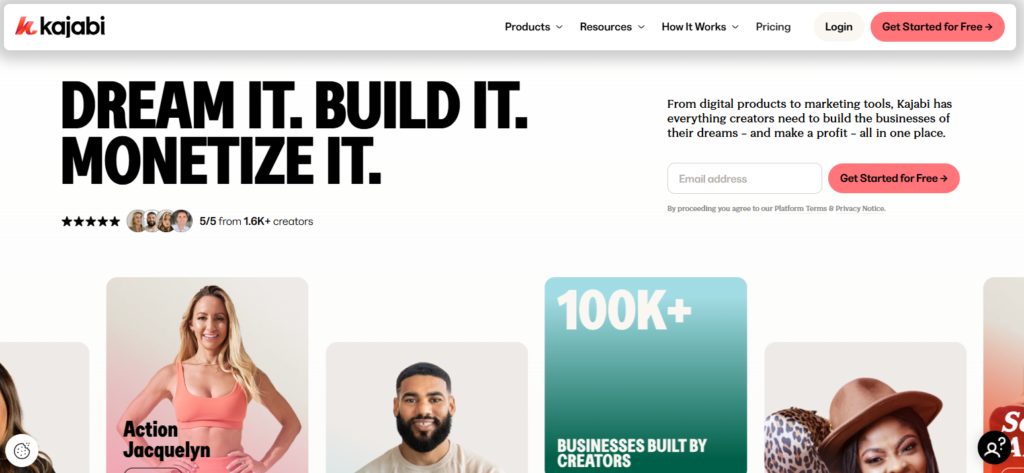1024x473 pixels.
Task: Open the Products menu item
Action: 527,27
